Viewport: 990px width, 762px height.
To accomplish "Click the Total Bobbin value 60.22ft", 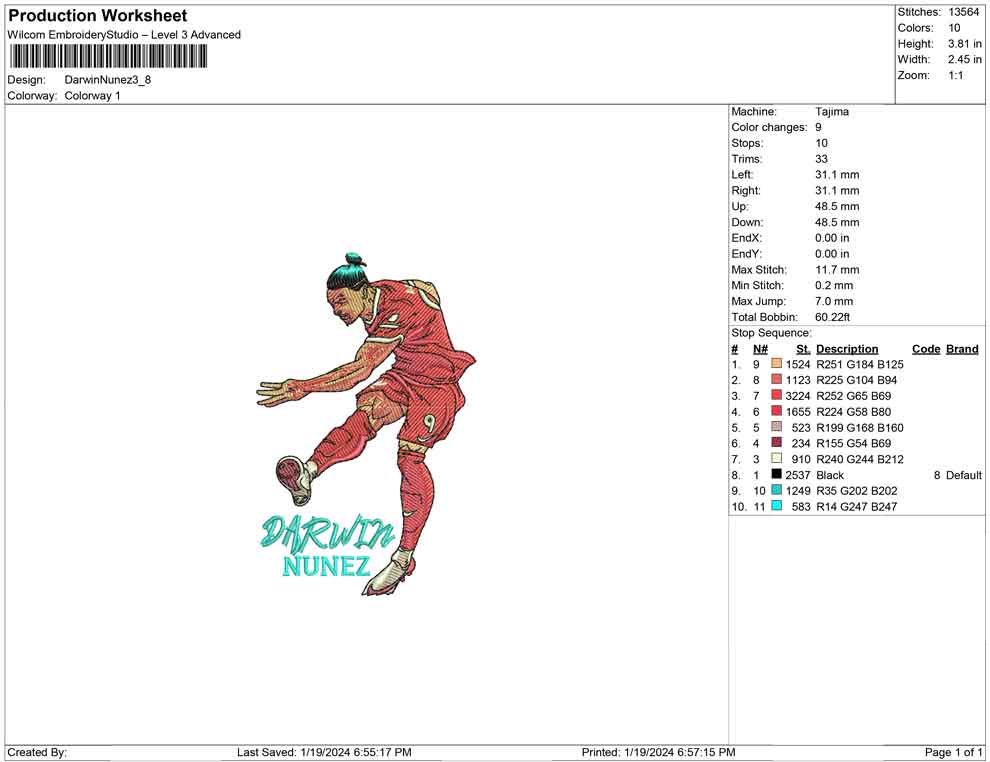I will click(x=832, y=317).
